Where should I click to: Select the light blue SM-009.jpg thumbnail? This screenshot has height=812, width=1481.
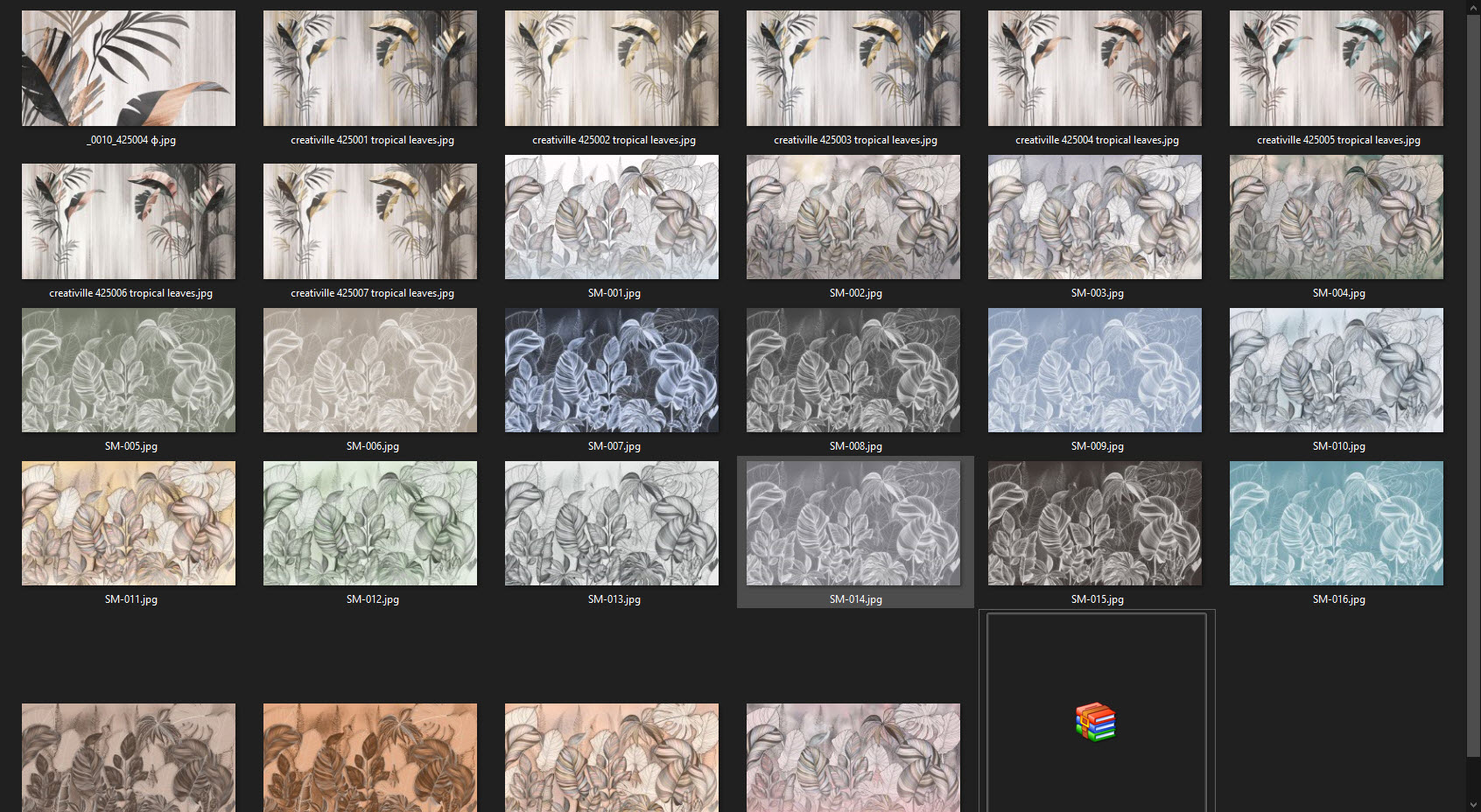click(x=1095, y=370)
